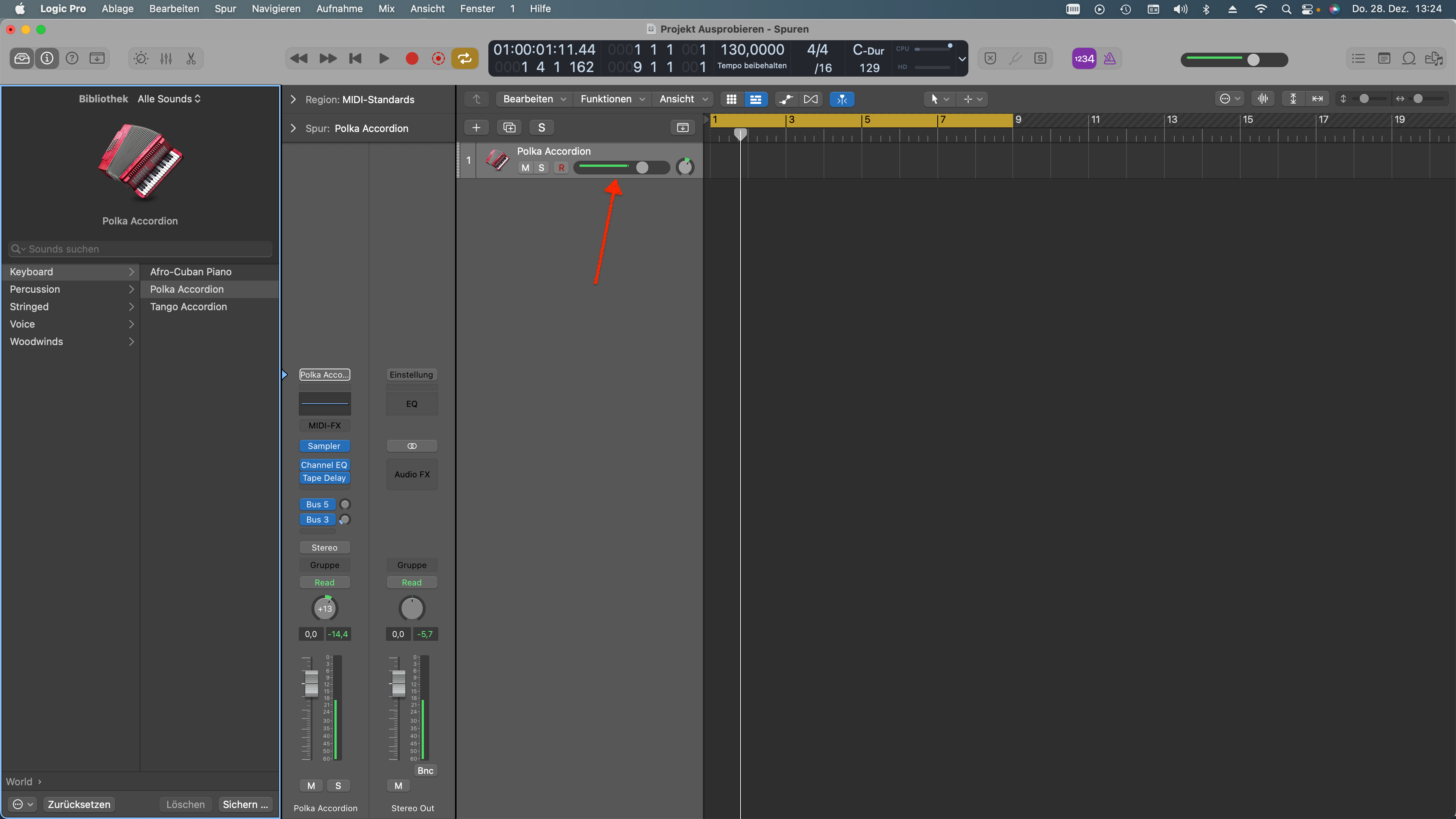Enable record on Polka Accordion track

tap(561, 168)
